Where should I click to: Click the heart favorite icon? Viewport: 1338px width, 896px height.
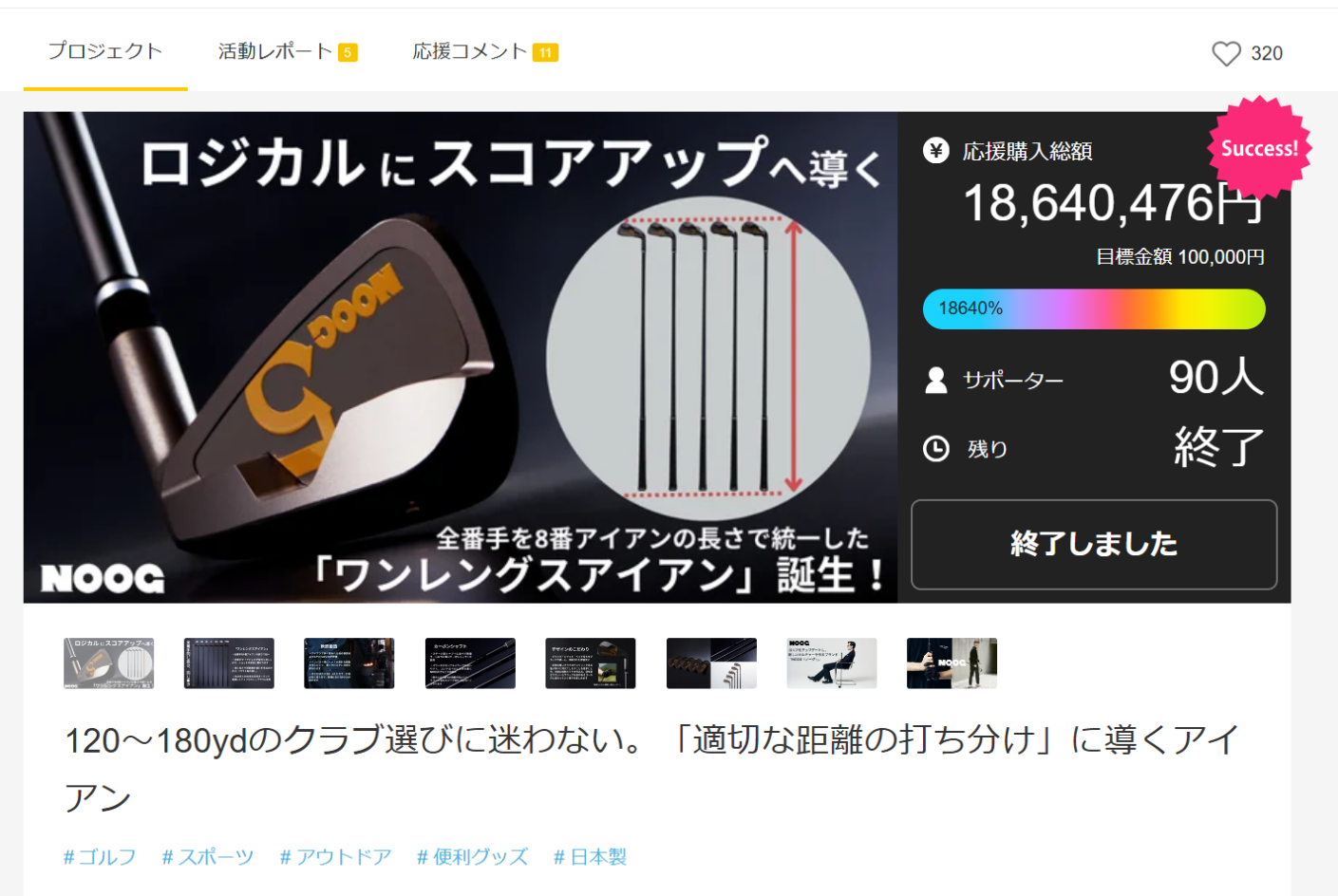(1226, 53)
